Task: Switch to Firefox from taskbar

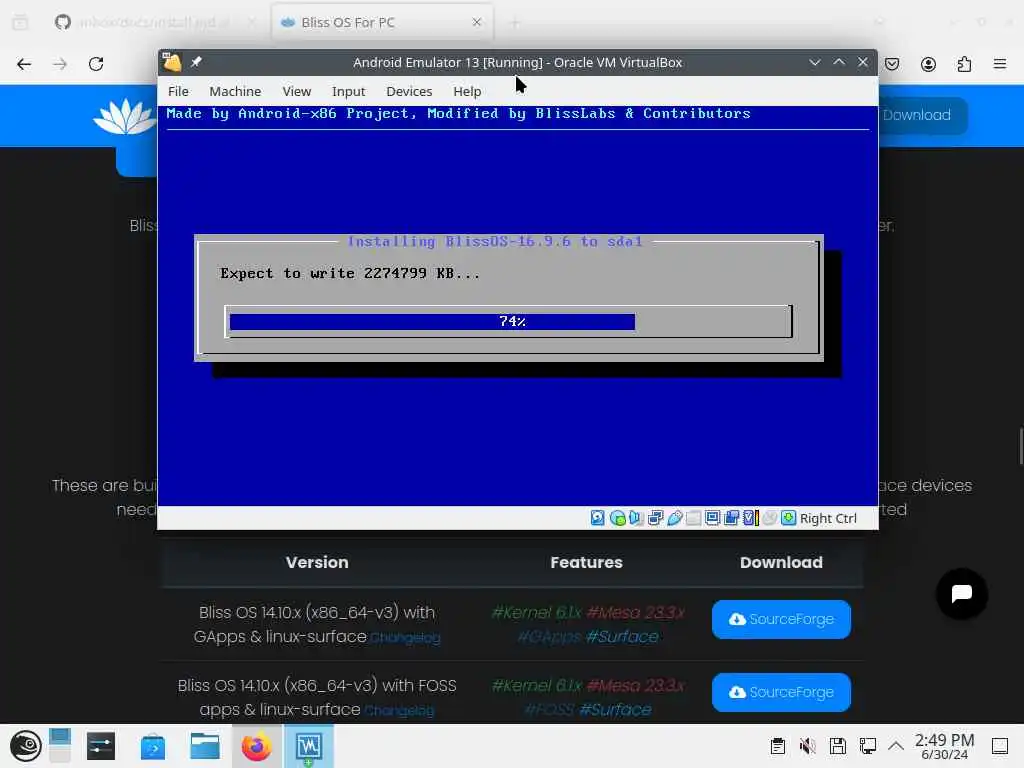Action: 257,746
